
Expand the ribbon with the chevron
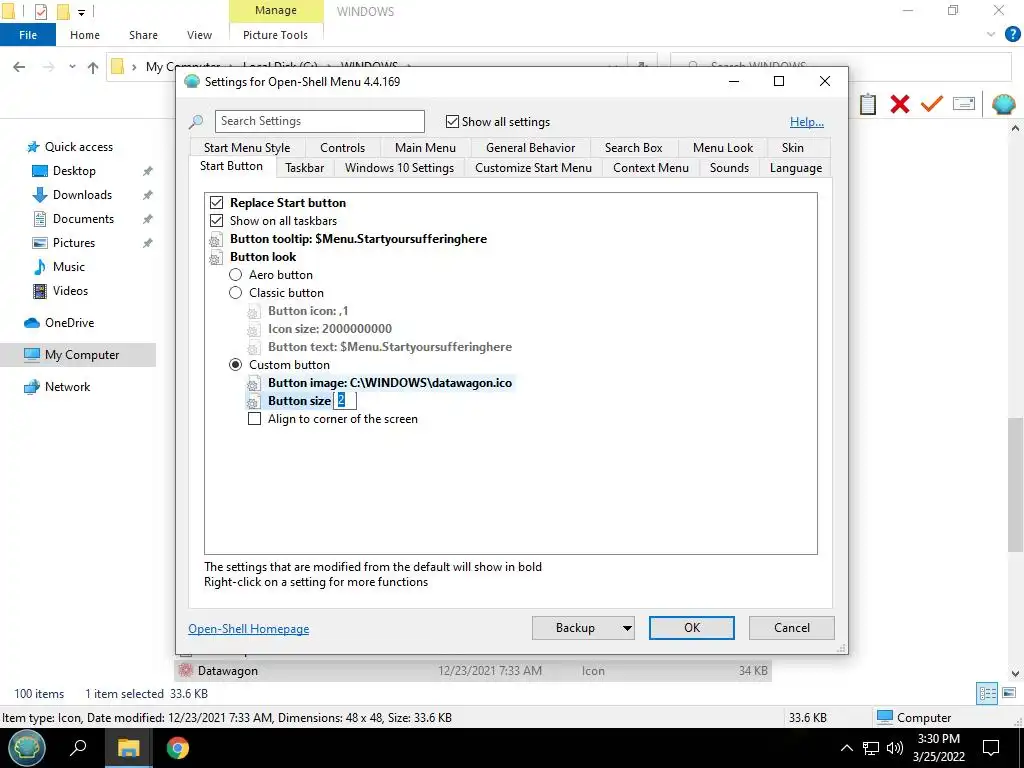tap(991, 35)
